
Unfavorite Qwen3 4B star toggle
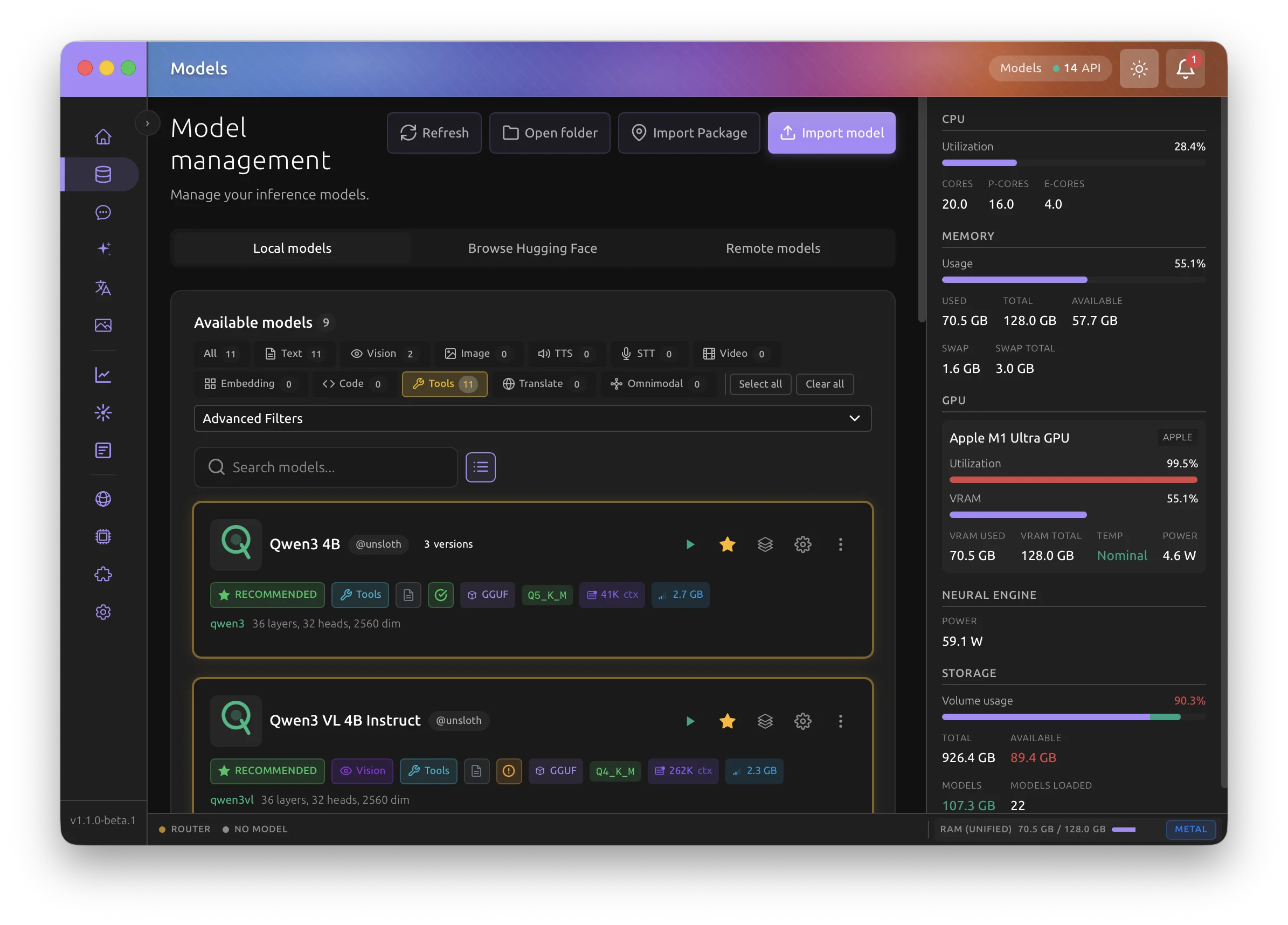point(727,544)
